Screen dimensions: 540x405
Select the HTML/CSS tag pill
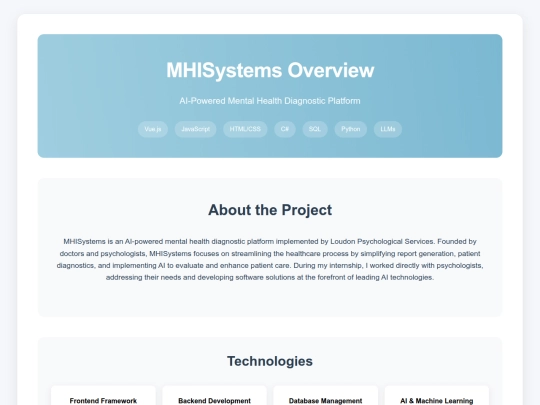pyautogui.click(x=245, y=129)
